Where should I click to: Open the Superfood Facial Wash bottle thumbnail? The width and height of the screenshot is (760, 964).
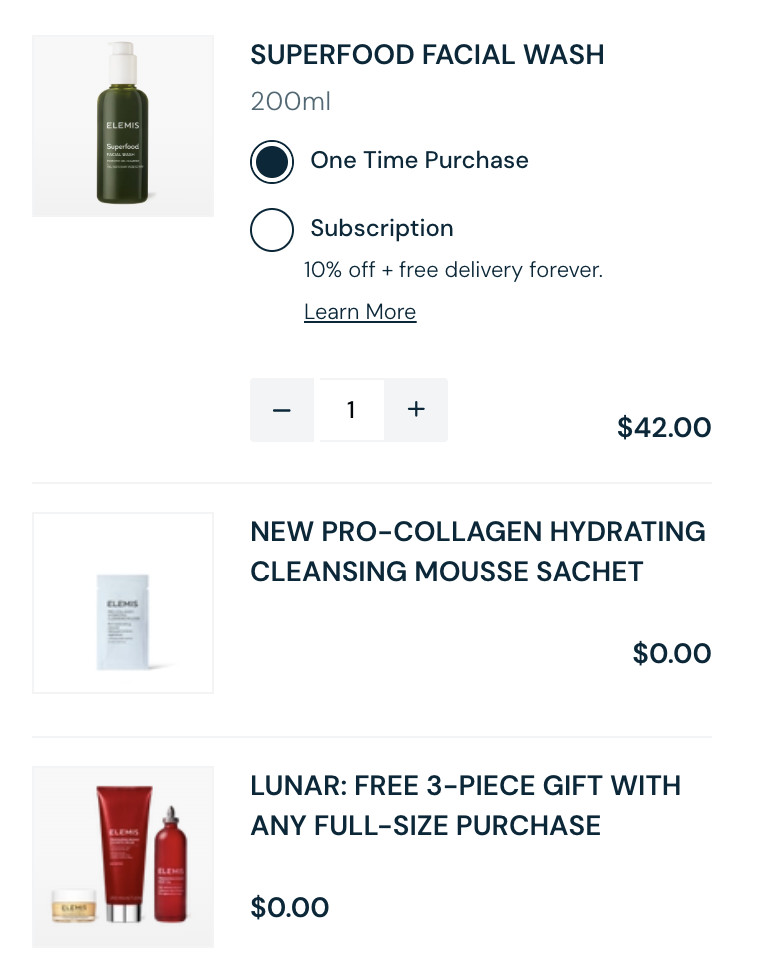pos(123,126)
